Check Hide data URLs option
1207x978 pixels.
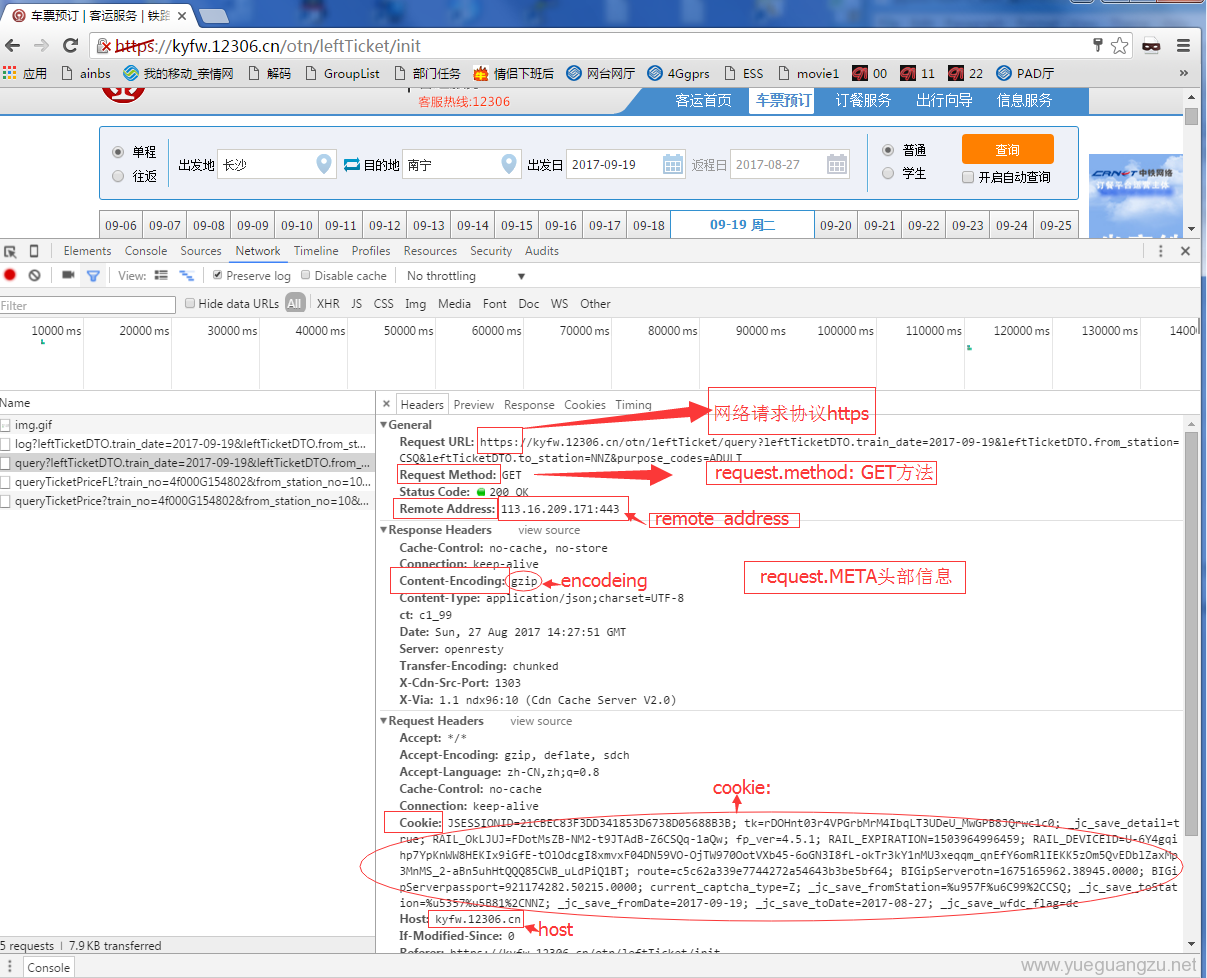(191, 303)
